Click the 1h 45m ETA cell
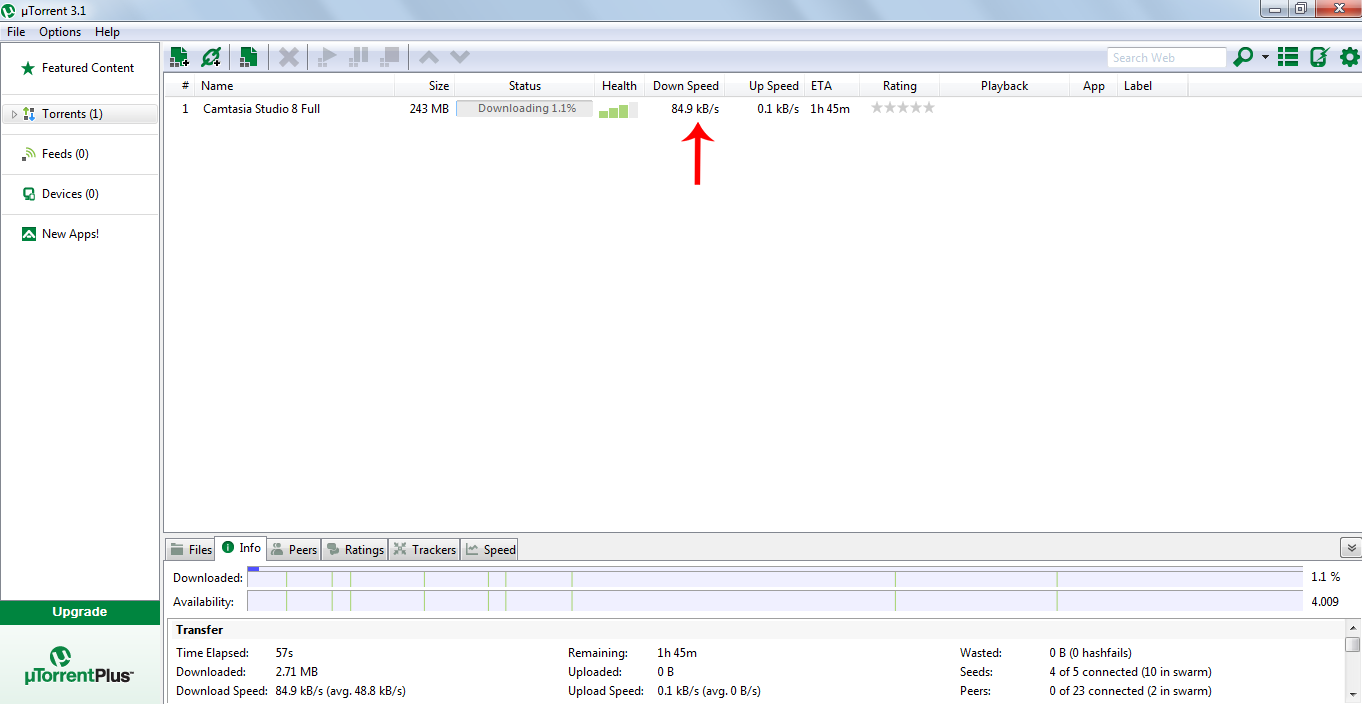This screenshot has width=1362, height=704. pyautogui.click(x=830, y=109)
